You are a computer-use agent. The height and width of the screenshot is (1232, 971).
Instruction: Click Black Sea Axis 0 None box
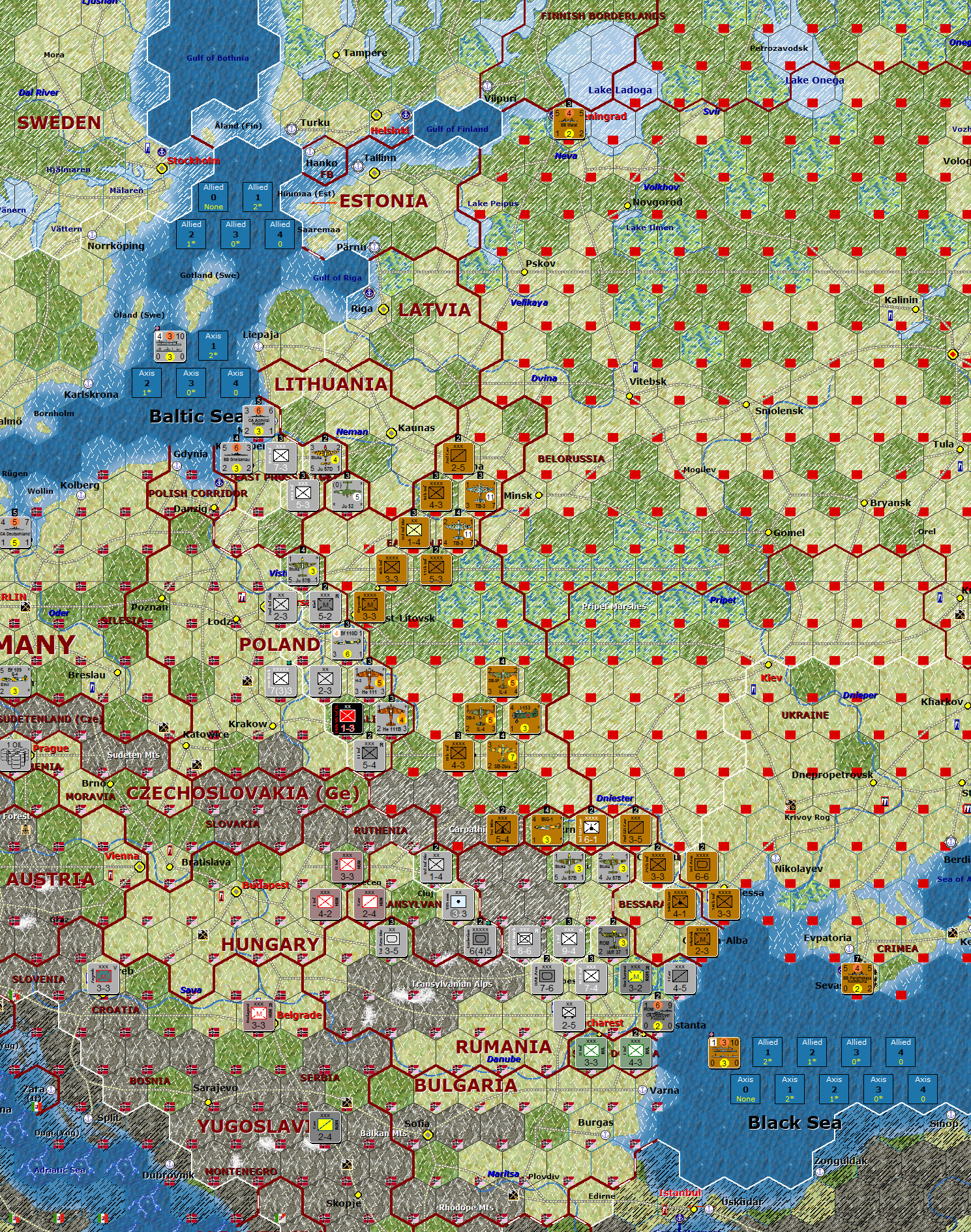point(745,1089)
